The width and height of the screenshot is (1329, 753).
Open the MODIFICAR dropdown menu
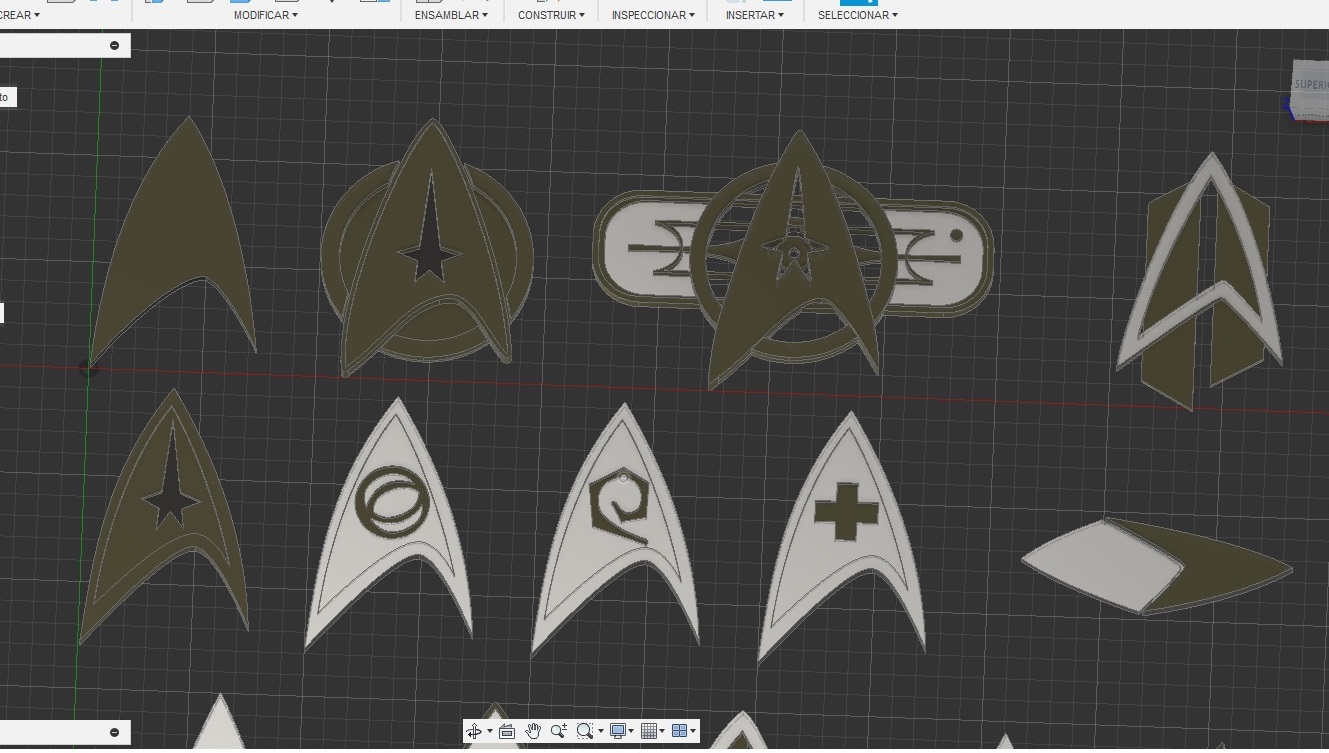click(x=263, y=14)
